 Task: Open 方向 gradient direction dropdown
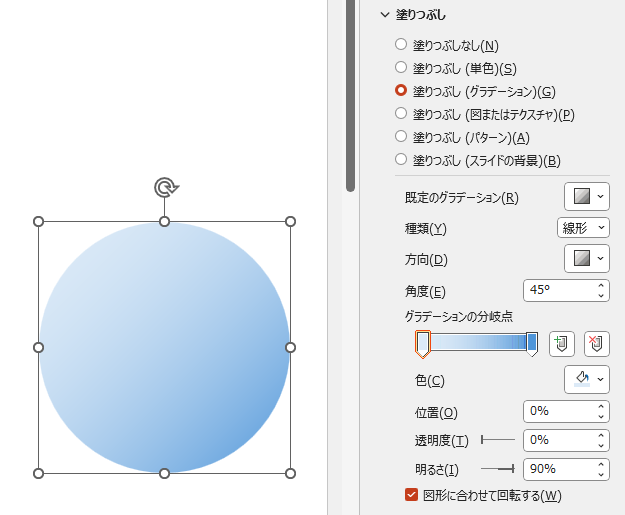click(587, 258)
